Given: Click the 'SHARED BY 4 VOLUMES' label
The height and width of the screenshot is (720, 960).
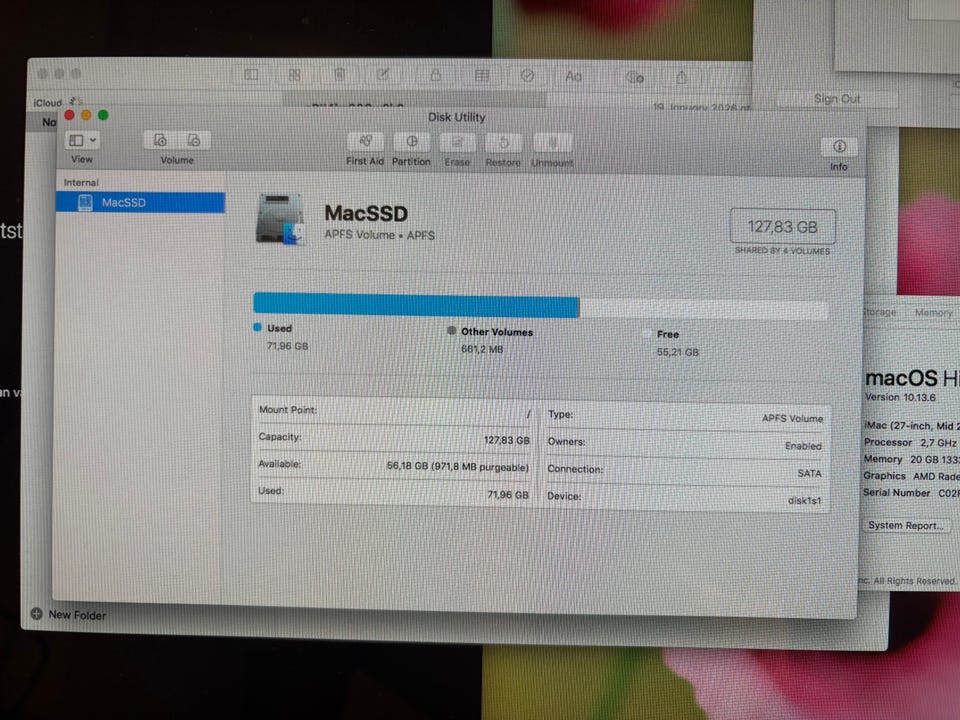Looking at the screenshot, I should coord(782,251).
